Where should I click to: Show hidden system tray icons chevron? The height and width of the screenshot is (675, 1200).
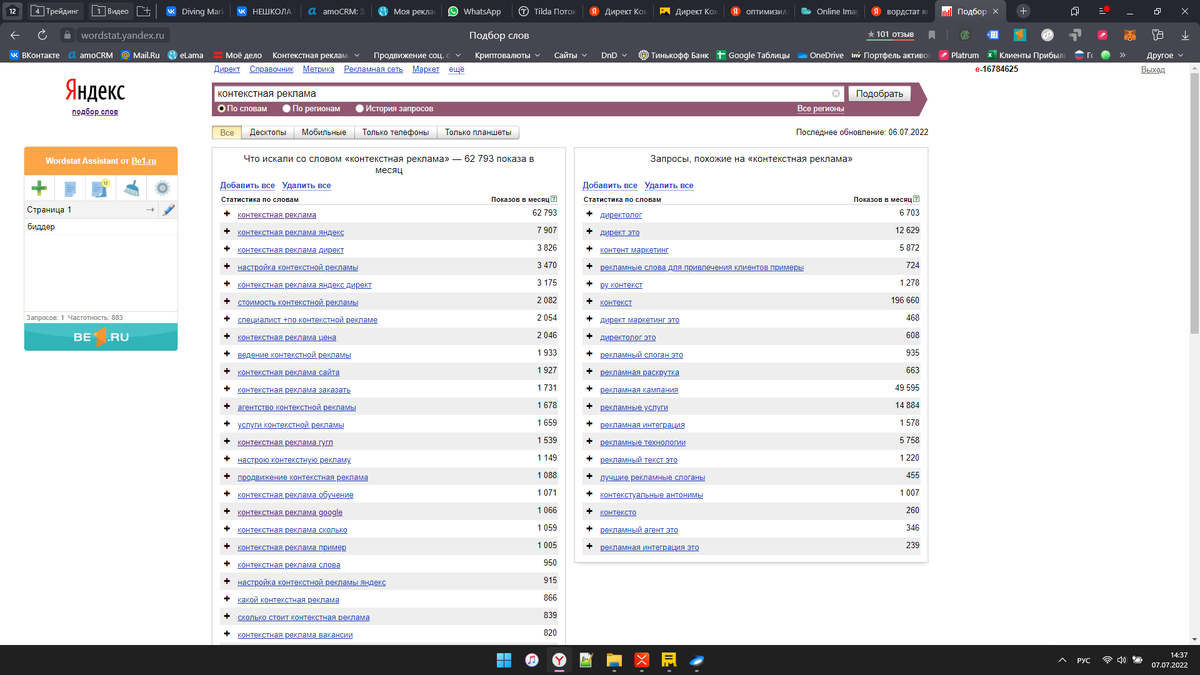1062,660
